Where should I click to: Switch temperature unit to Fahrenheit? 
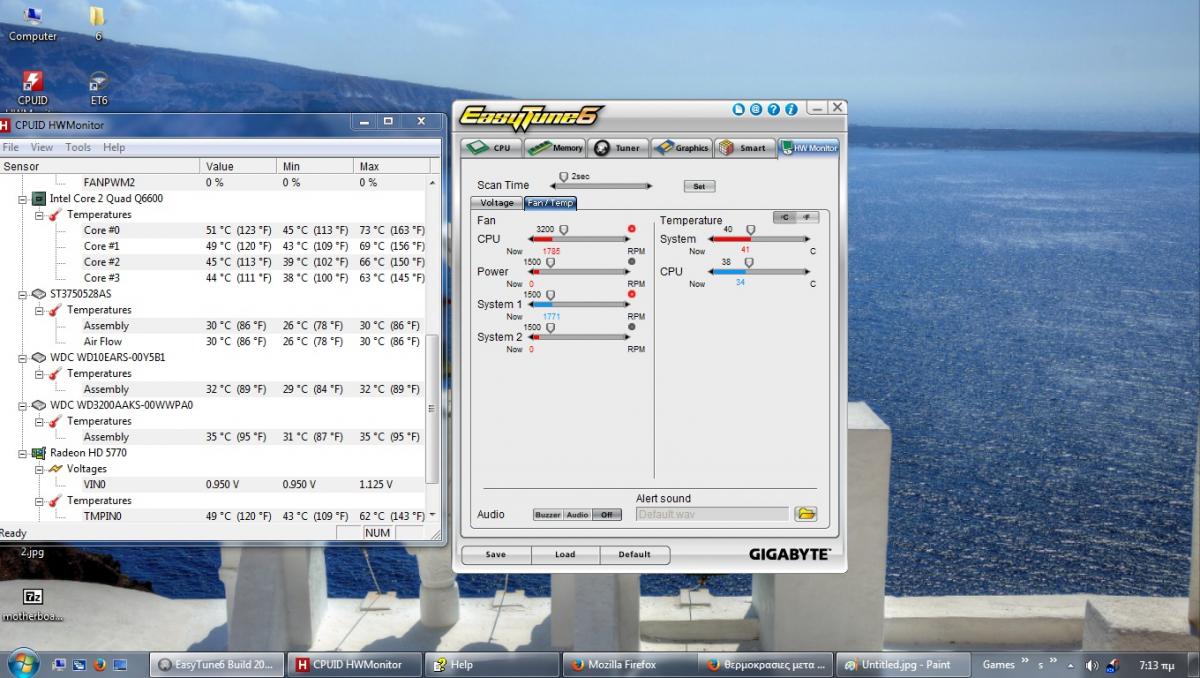[806, 218]
